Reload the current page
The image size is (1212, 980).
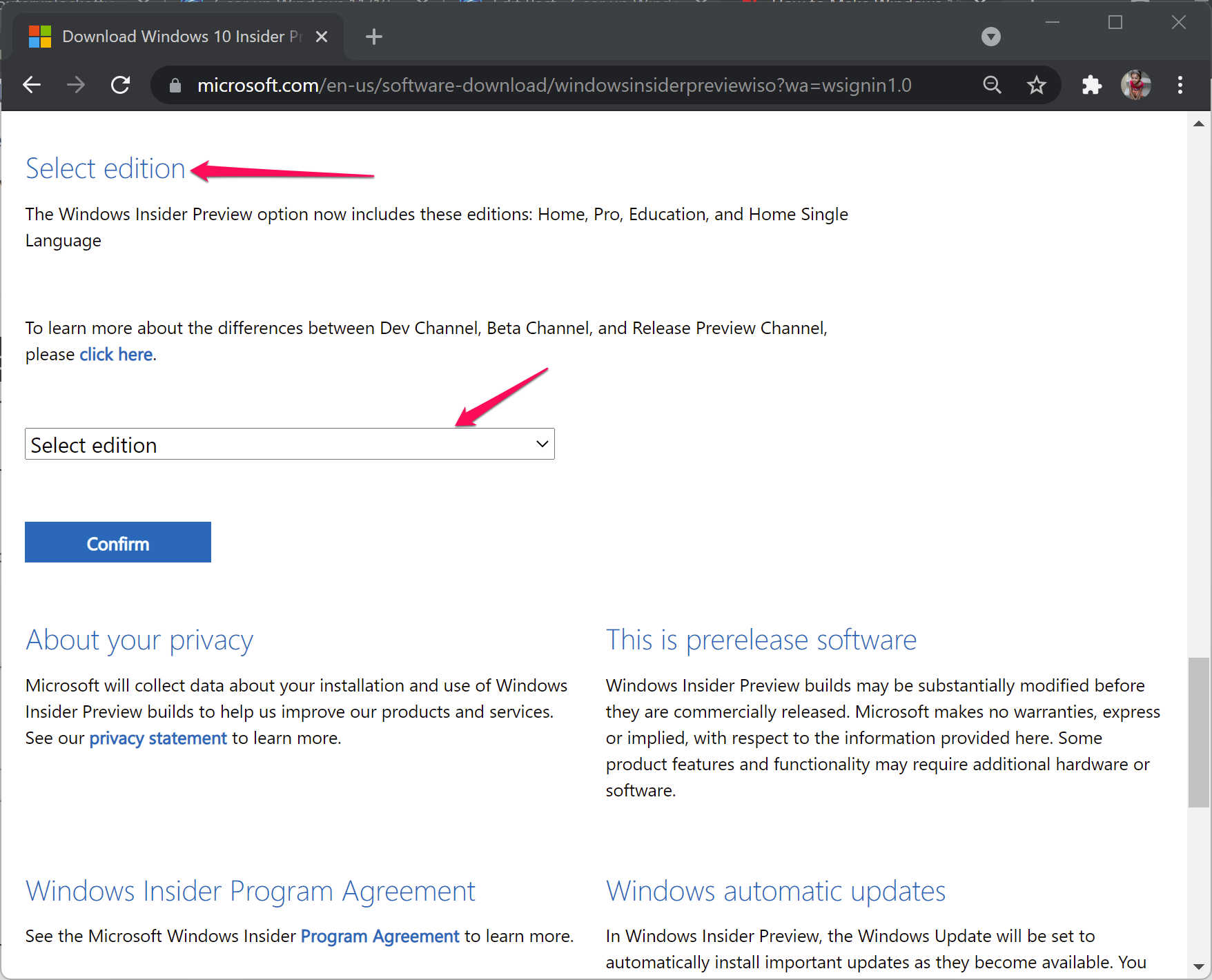click(x=121, y=85)
